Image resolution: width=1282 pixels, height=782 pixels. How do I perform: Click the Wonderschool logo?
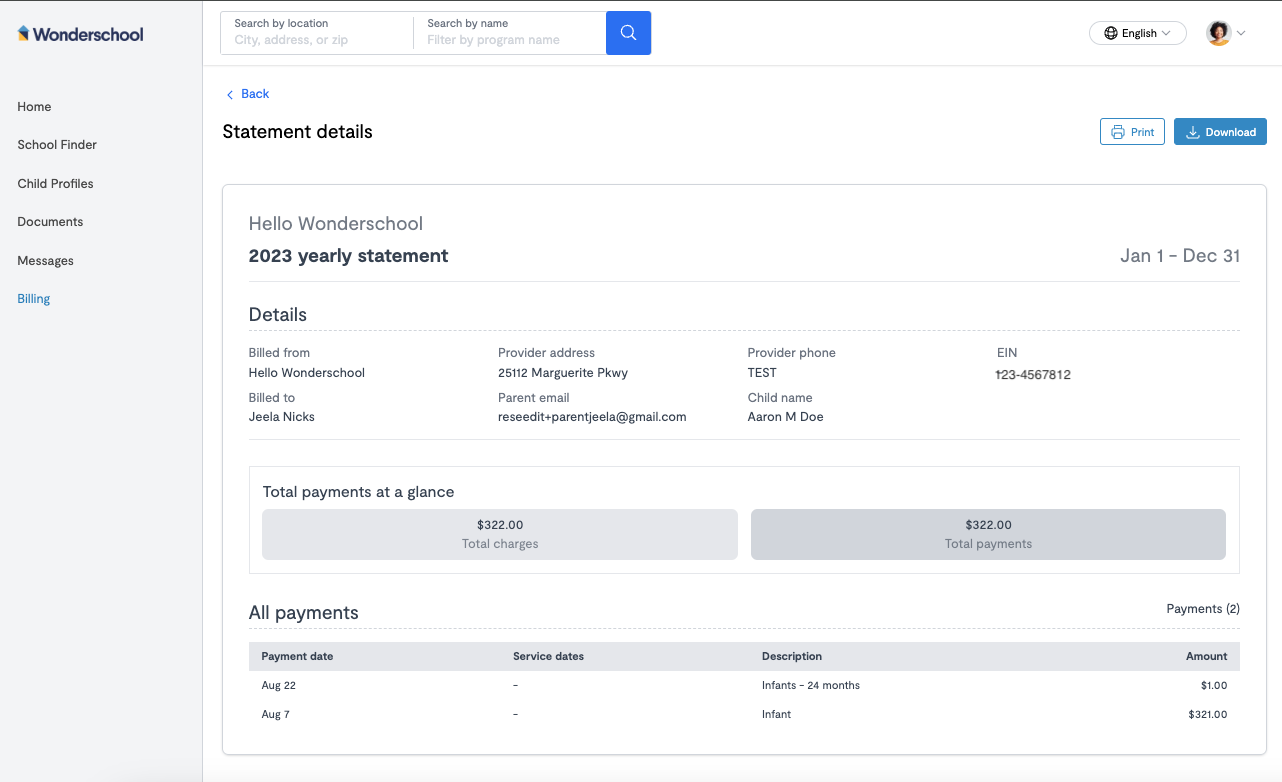click(x=81, y=34)
